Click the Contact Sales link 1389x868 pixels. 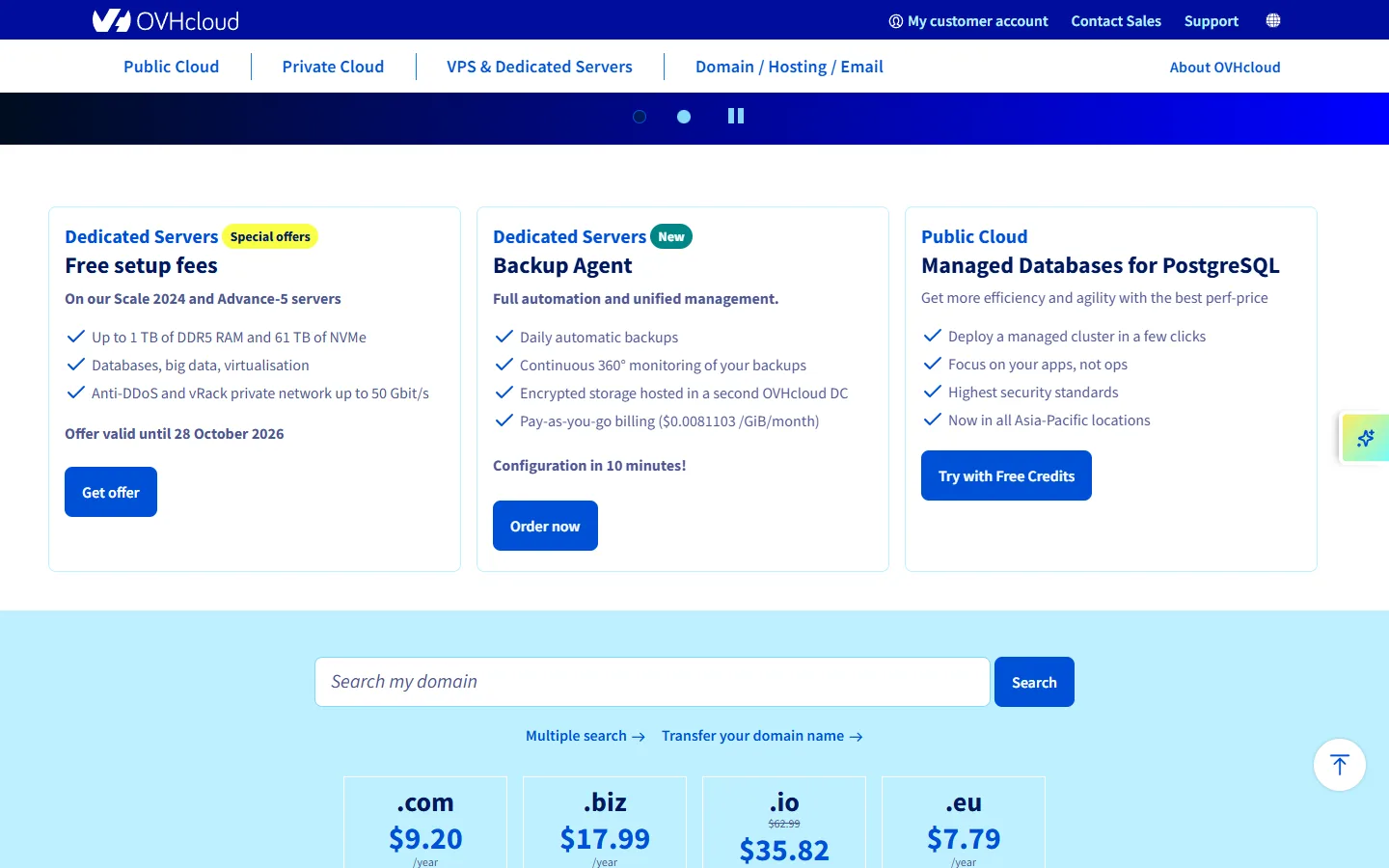pos(1116,21)
